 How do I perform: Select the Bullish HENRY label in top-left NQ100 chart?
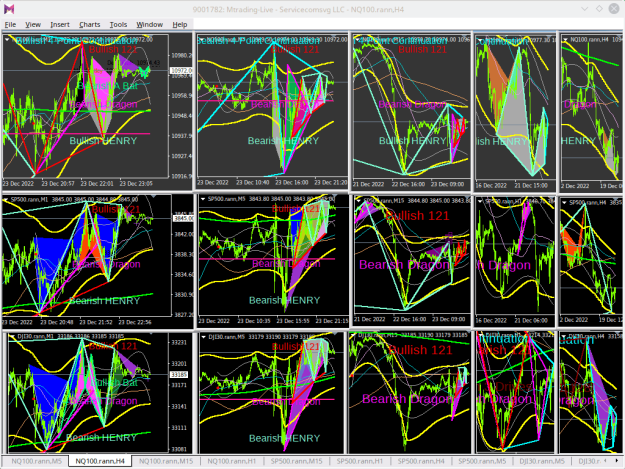(103, 141)
